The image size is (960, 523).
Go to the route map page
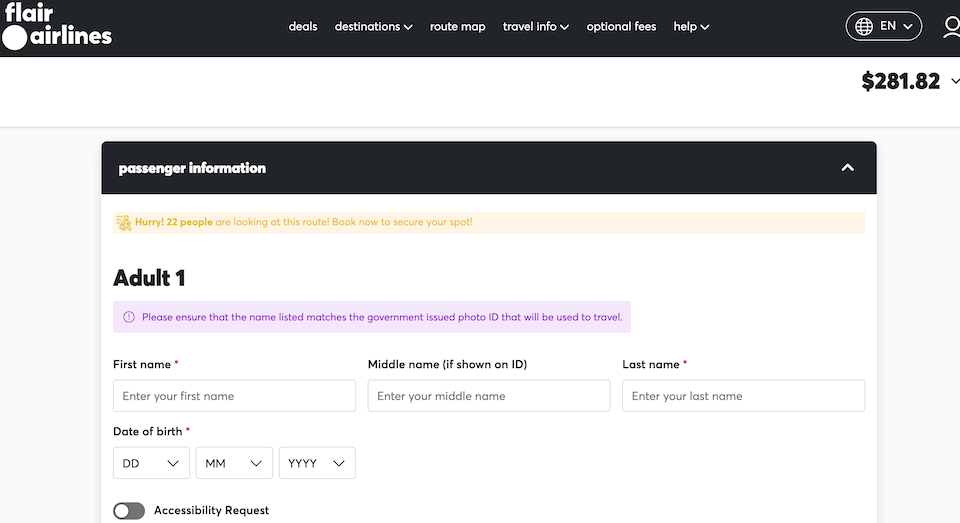coord(457,27)
